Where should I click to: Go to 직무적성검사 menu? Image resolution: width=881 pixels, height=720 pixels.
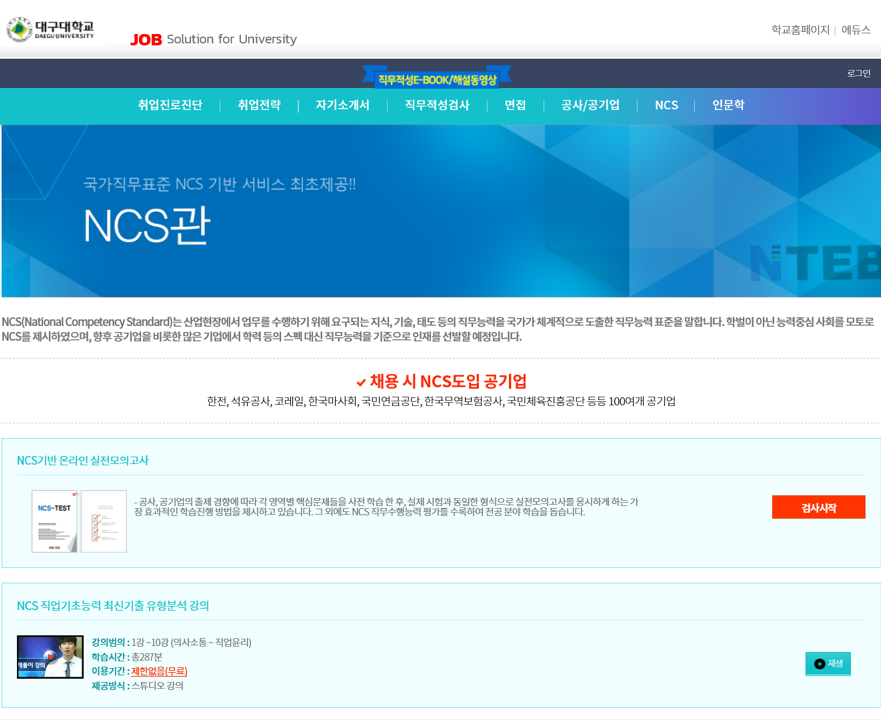tap(437, 105)
